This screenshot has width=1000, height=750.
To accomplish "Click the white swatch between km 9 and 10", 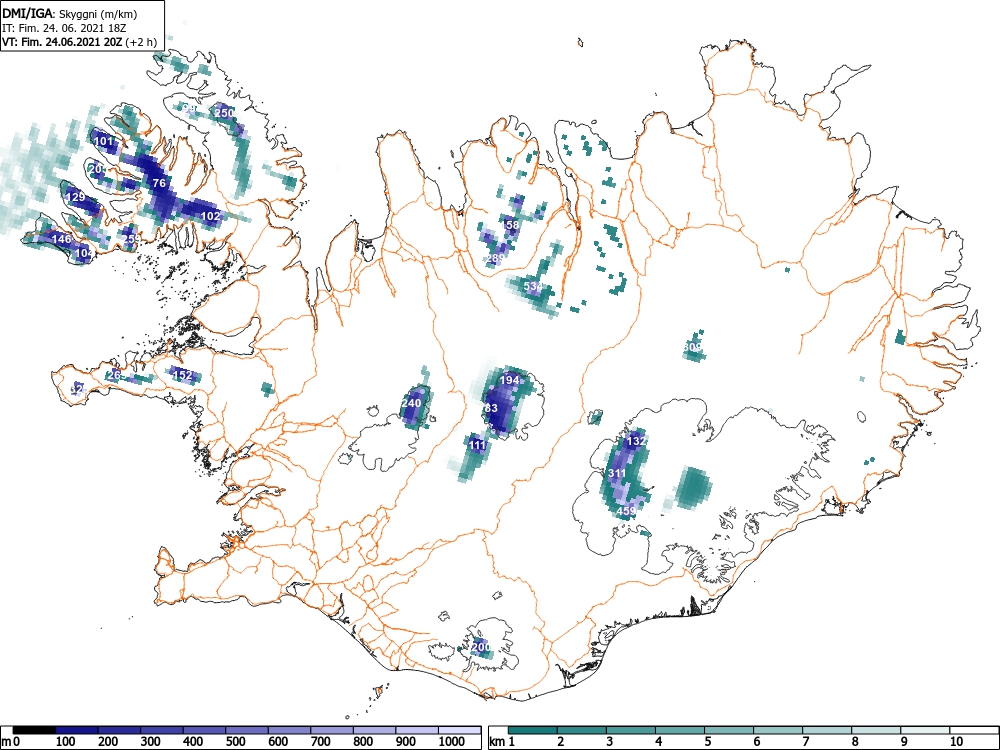I will click(x=925, y=730).
